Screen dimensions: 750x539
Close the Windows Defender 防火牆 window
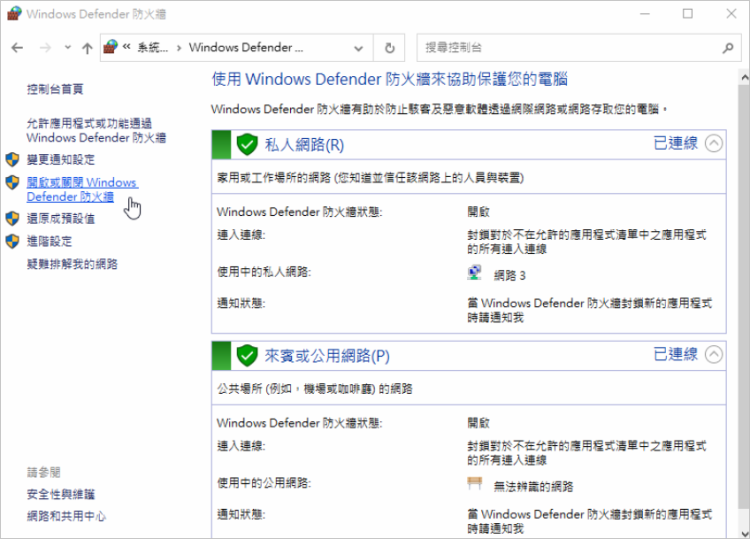[731, 13]
